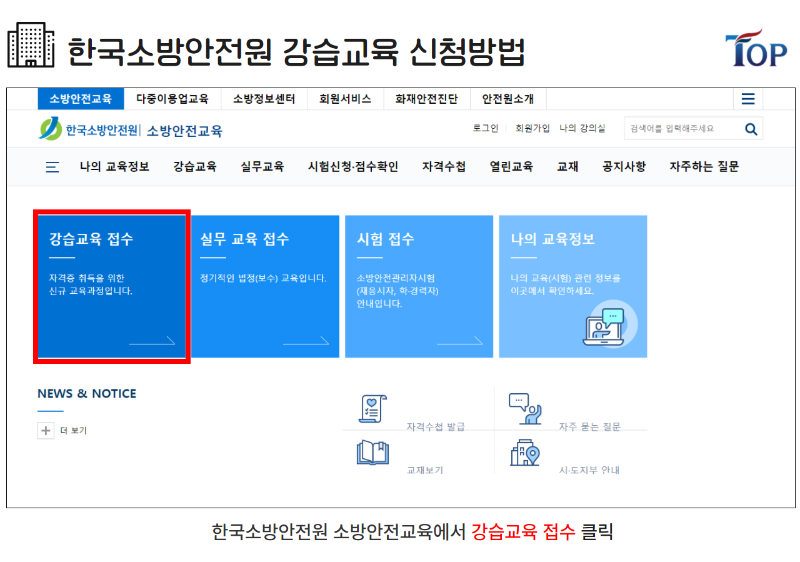
Task: Click the 회원가입 link
Action: pyautogui.click(x=532, y=129)
